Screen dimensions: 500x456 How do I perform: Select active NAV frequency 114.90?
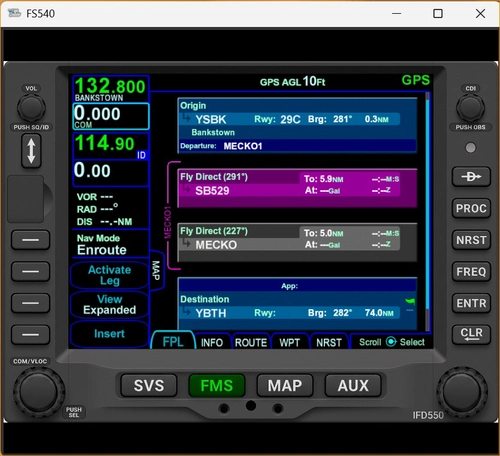(111, 145)
